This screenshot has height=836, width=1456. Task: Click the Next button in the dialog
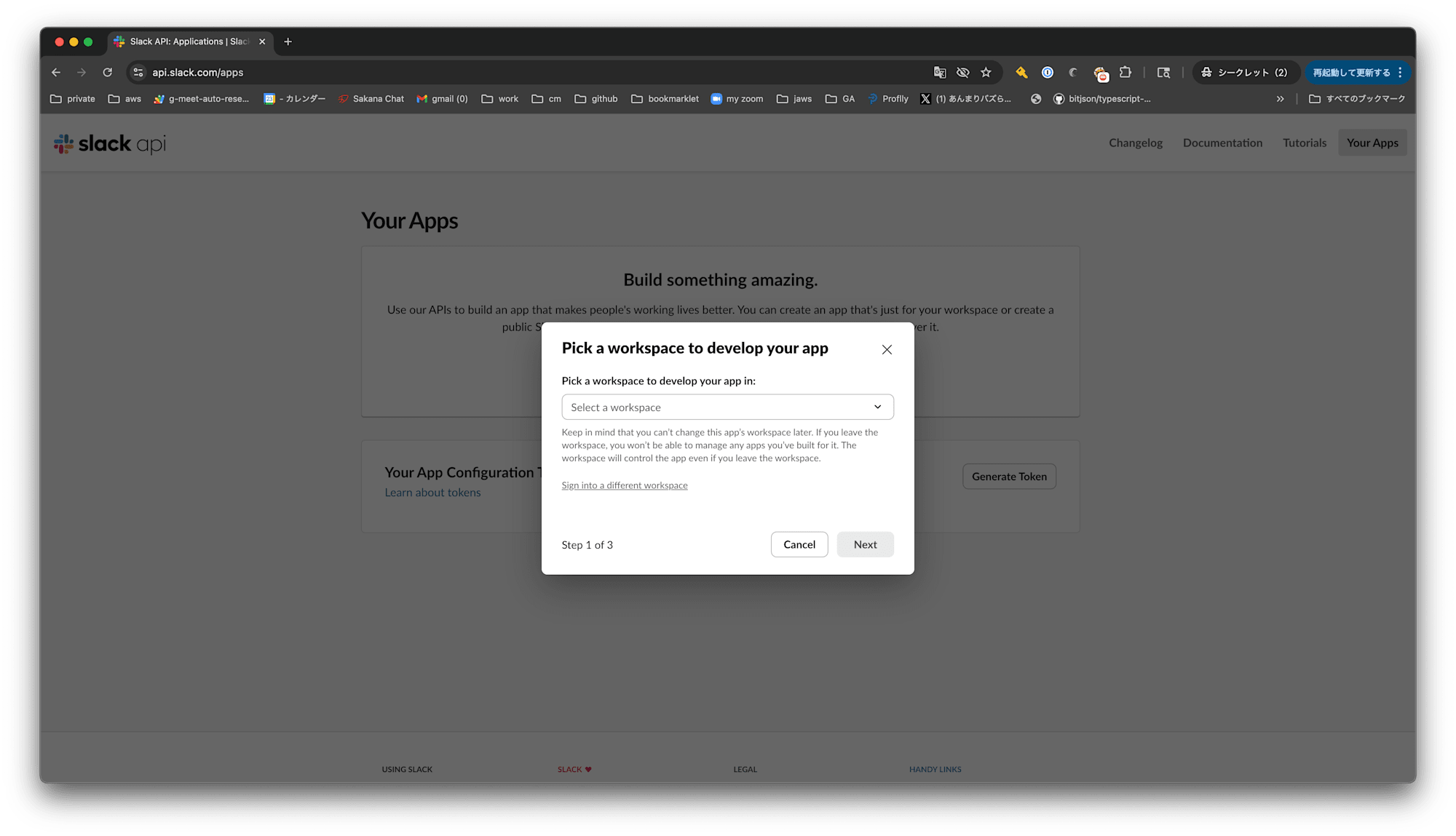coord(865,544)
